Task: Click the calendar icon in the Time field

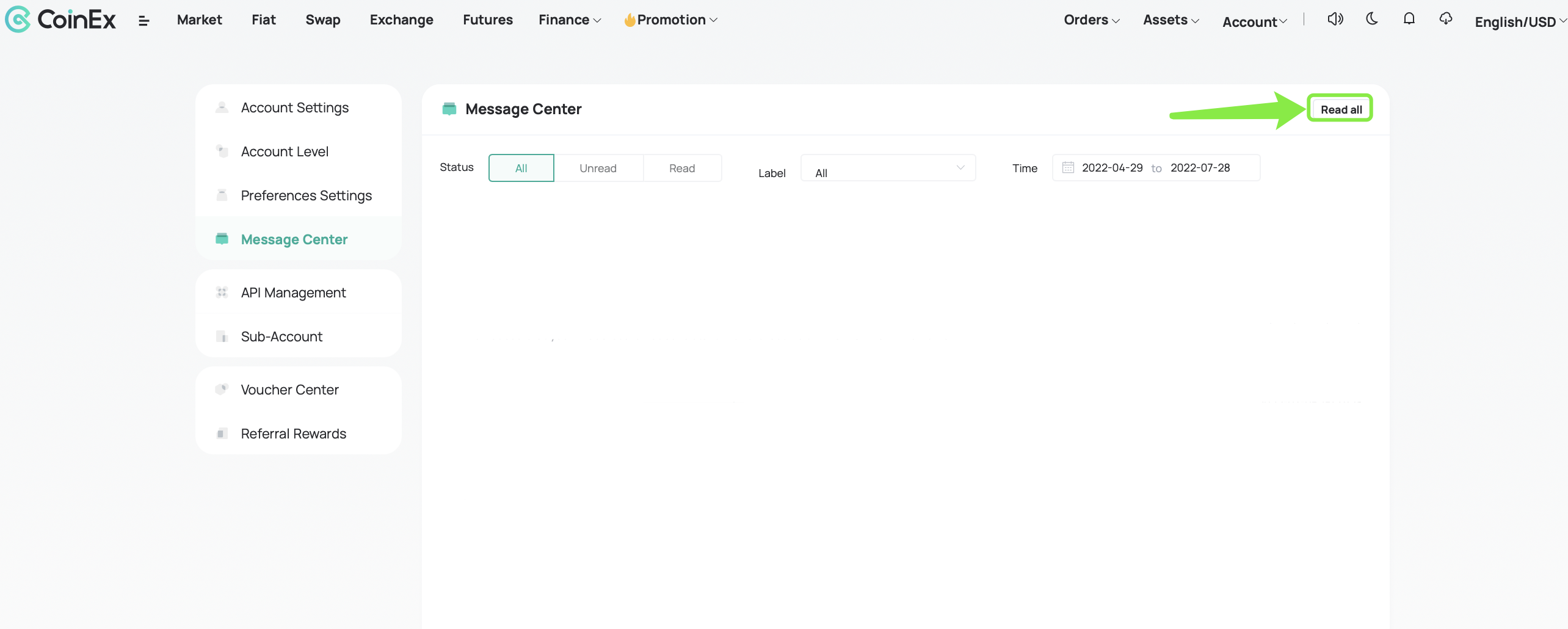Action: (1068, 167)
